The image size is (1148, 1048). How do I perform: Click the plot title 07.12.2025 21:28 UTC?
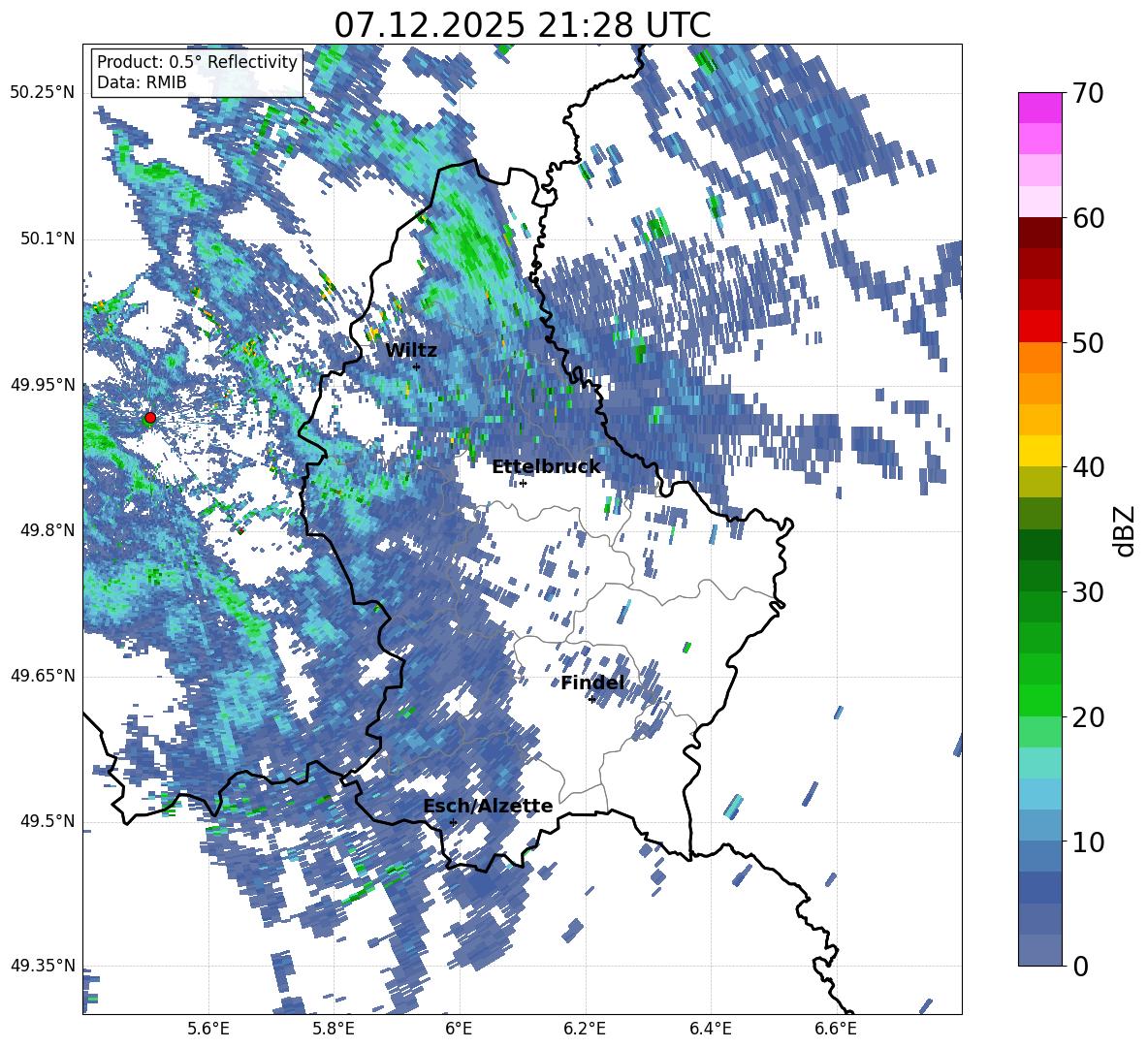click(522, 25)
